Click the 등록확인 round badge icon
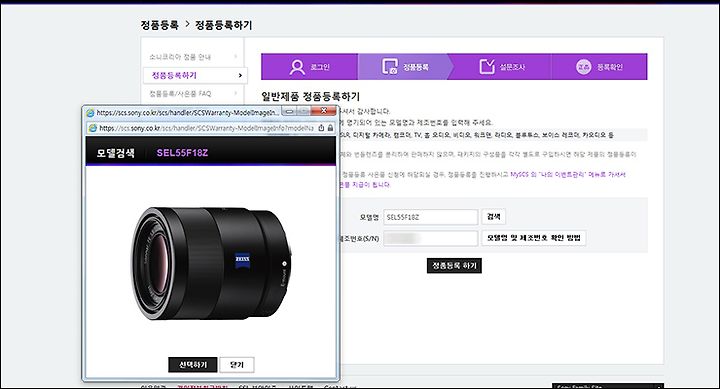The height and width of the screenshot is (389, 720). [584, 67]
